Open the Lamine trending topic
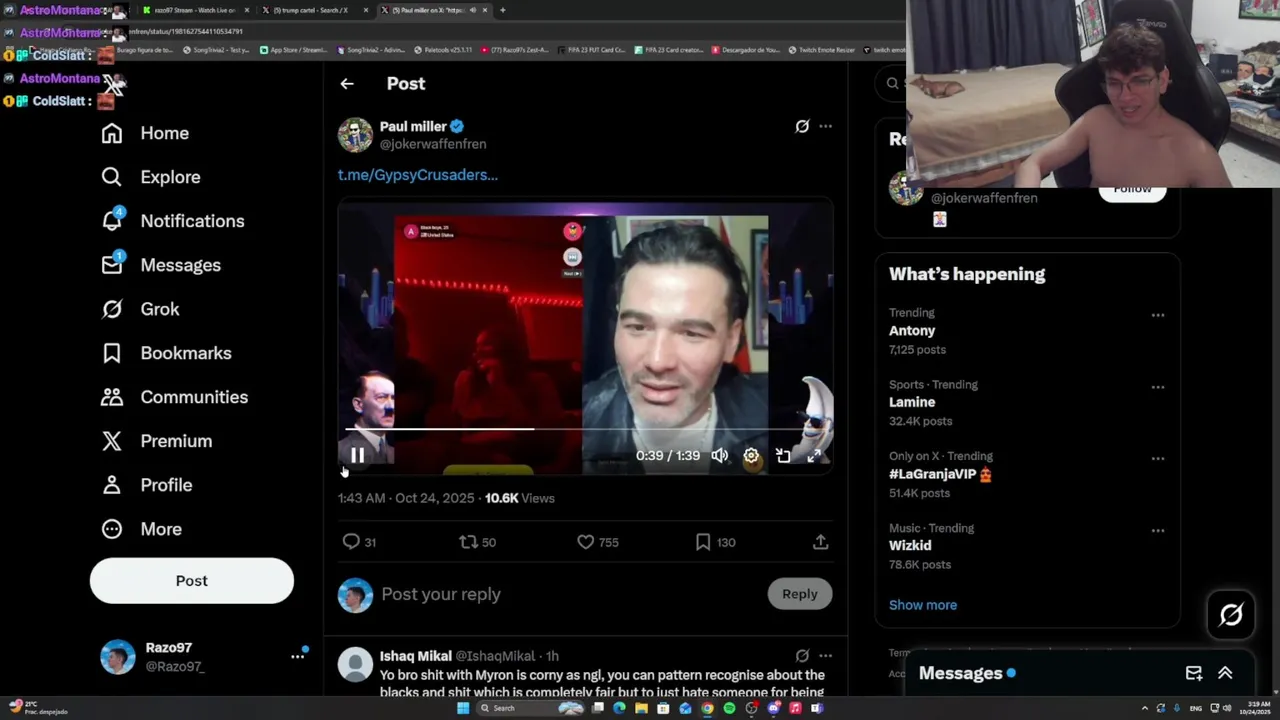Viewport: 1280px width, 720px height. 912,402
